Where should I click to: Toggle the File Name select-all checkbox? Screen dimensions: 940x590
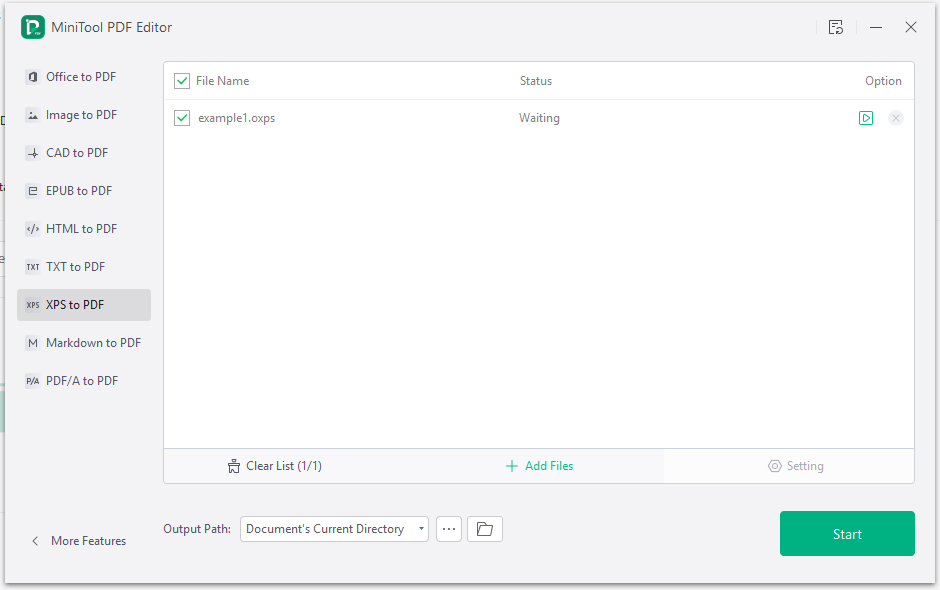pos(182,81)
